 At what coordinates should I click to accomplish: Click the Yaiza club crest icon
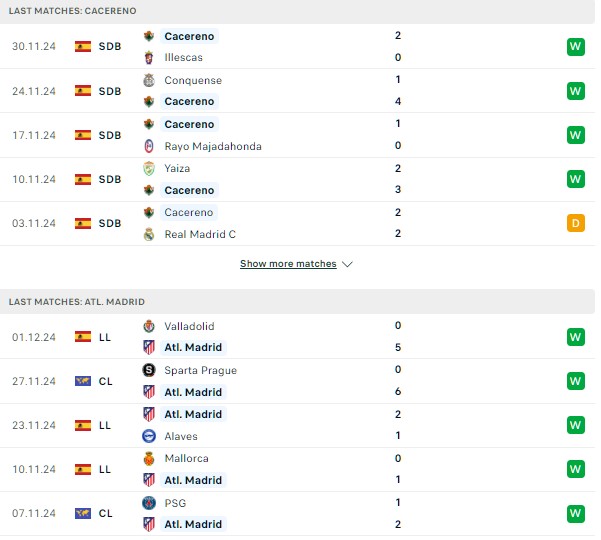(149, 168)
